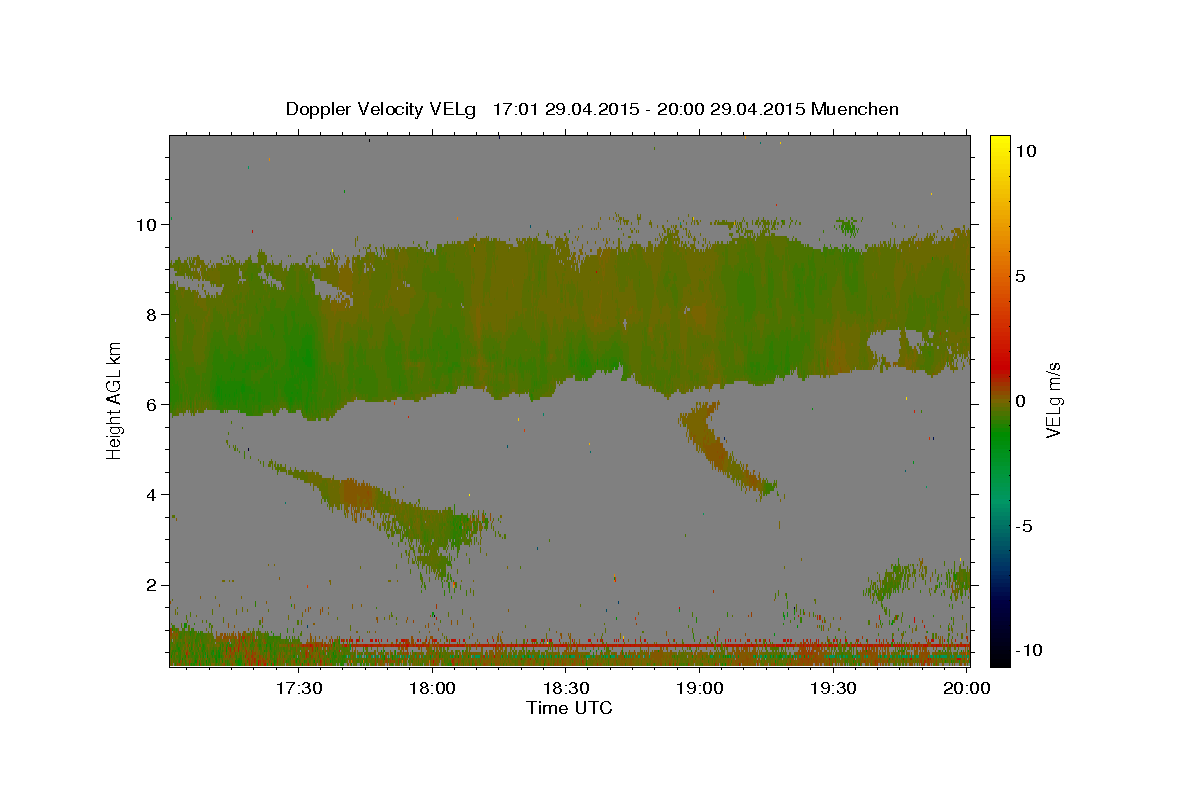Click the 'Height AGL km' axis label
This screenshot has height=800, width=1200.
(x=114, y=400)
